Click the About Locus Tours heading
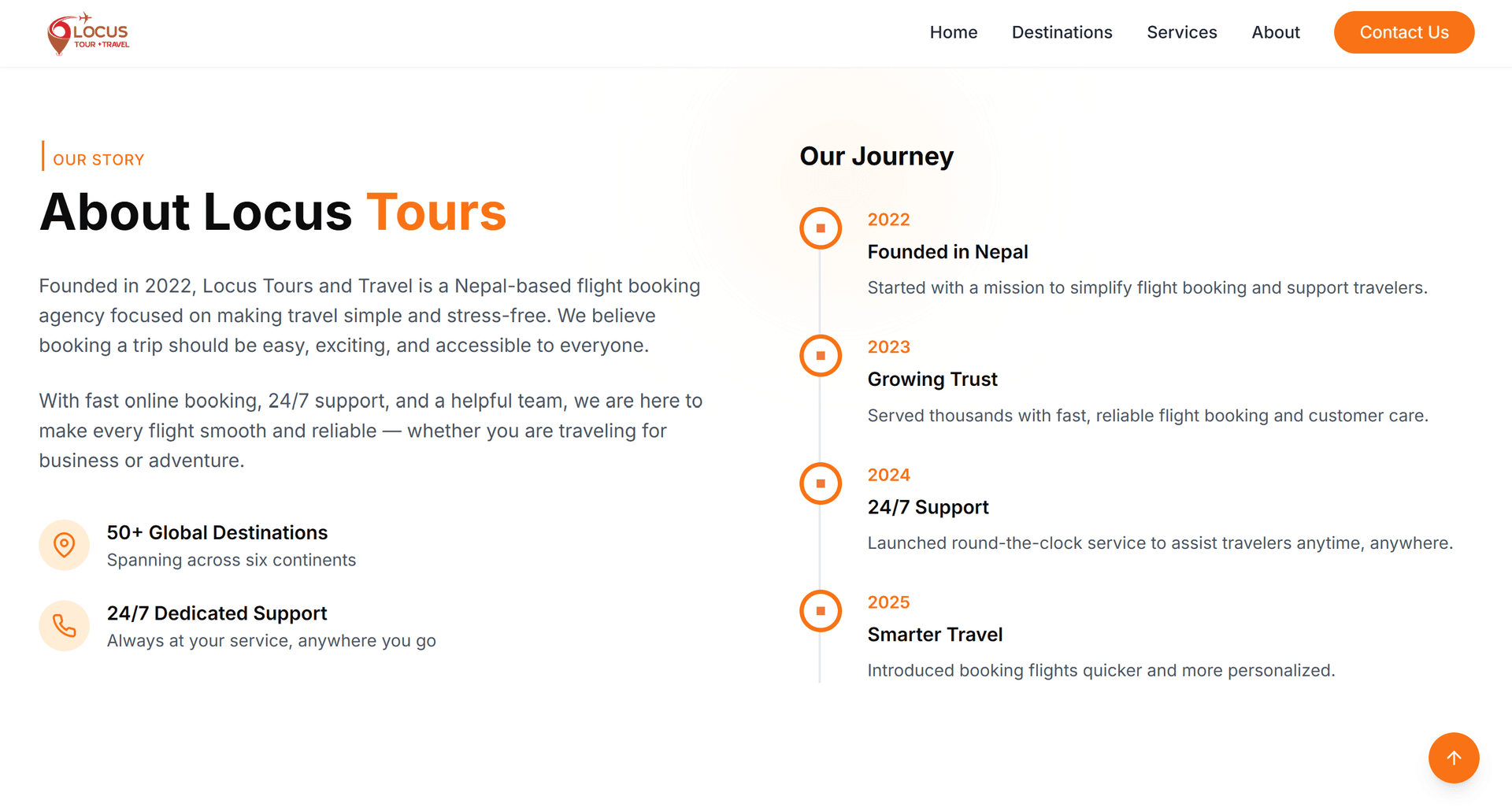 (272, 212)
